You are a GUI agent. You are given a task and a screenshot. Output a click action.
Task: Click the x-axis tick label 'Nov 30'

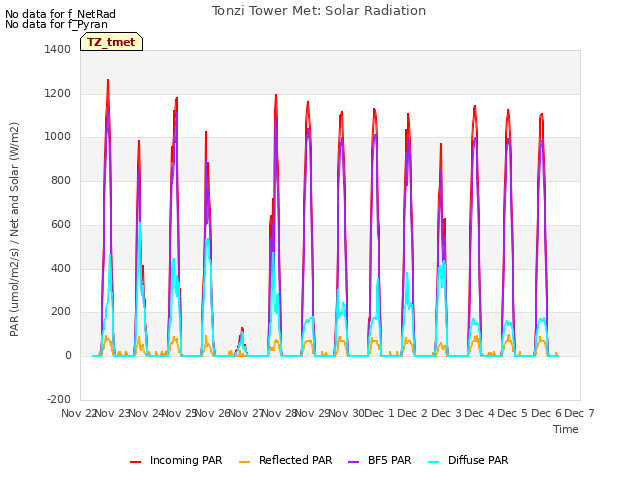(346, 413)
